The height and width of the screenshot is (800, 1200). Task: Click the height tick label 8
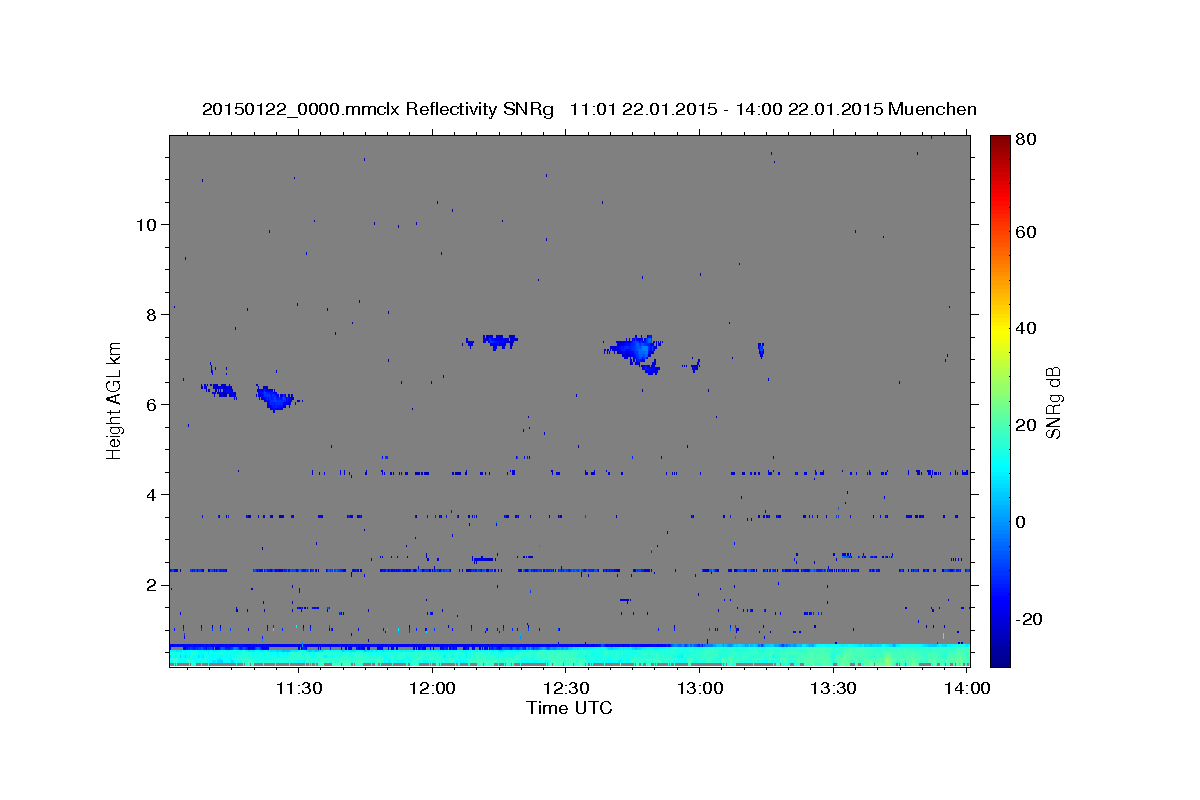click(x=150, y=314)
